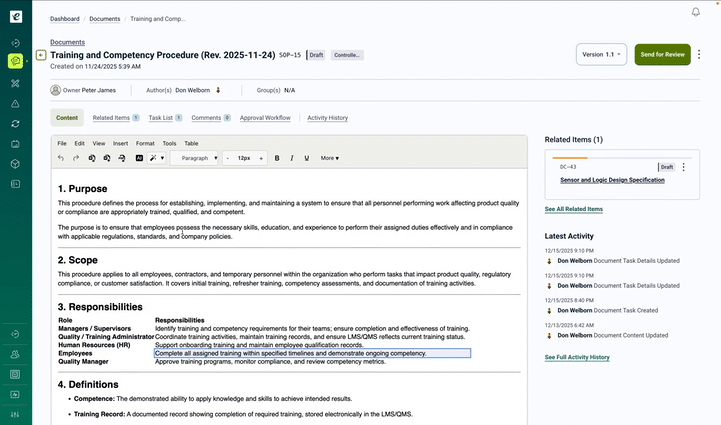Image resolution: width=721 pixels, height=425 pixels.
Task: Open the Version 1.1 dropdown
Action: click(x=601, y=55)
